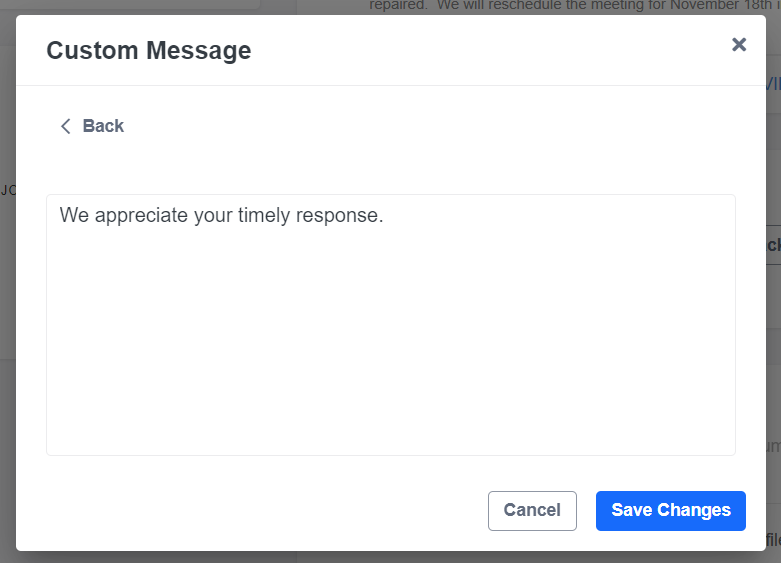Close the Custom Message dialog with X
781x563 pixels.
click(739, 44)
